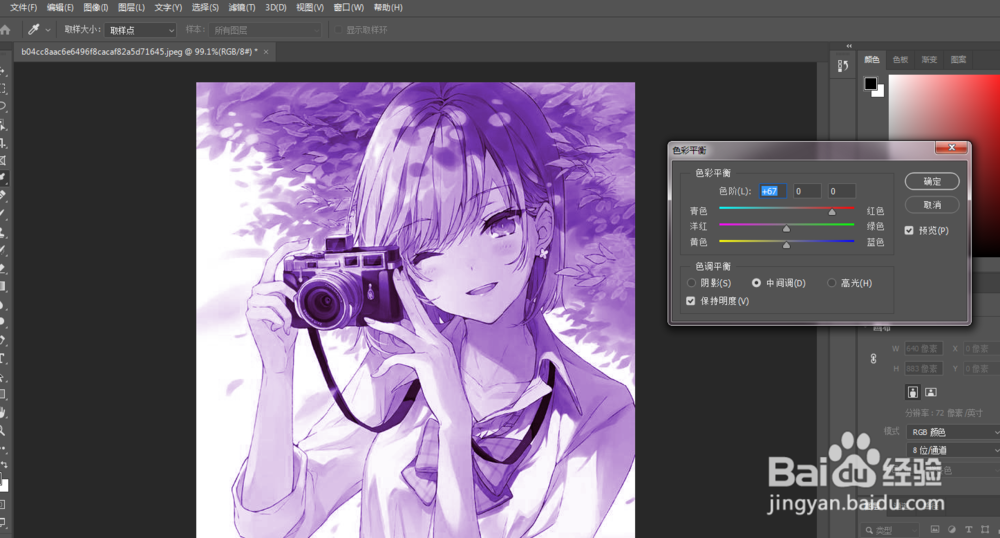Click the 黄色–蓝色 slider handle
This screenshot has width=1000, height=538.
[786, 245]
